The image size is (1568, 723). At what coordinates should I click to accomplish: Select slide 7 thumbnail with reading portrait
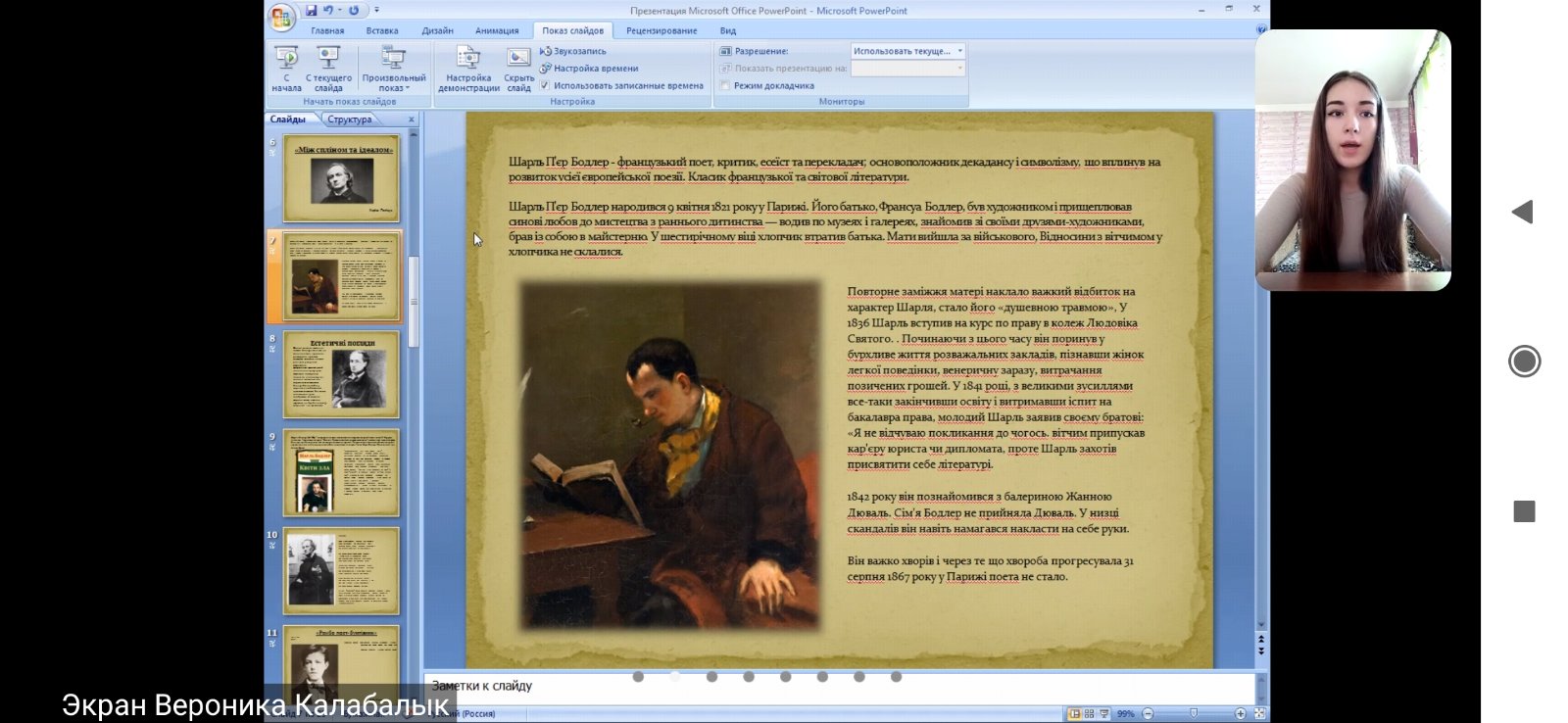(342, 277)
